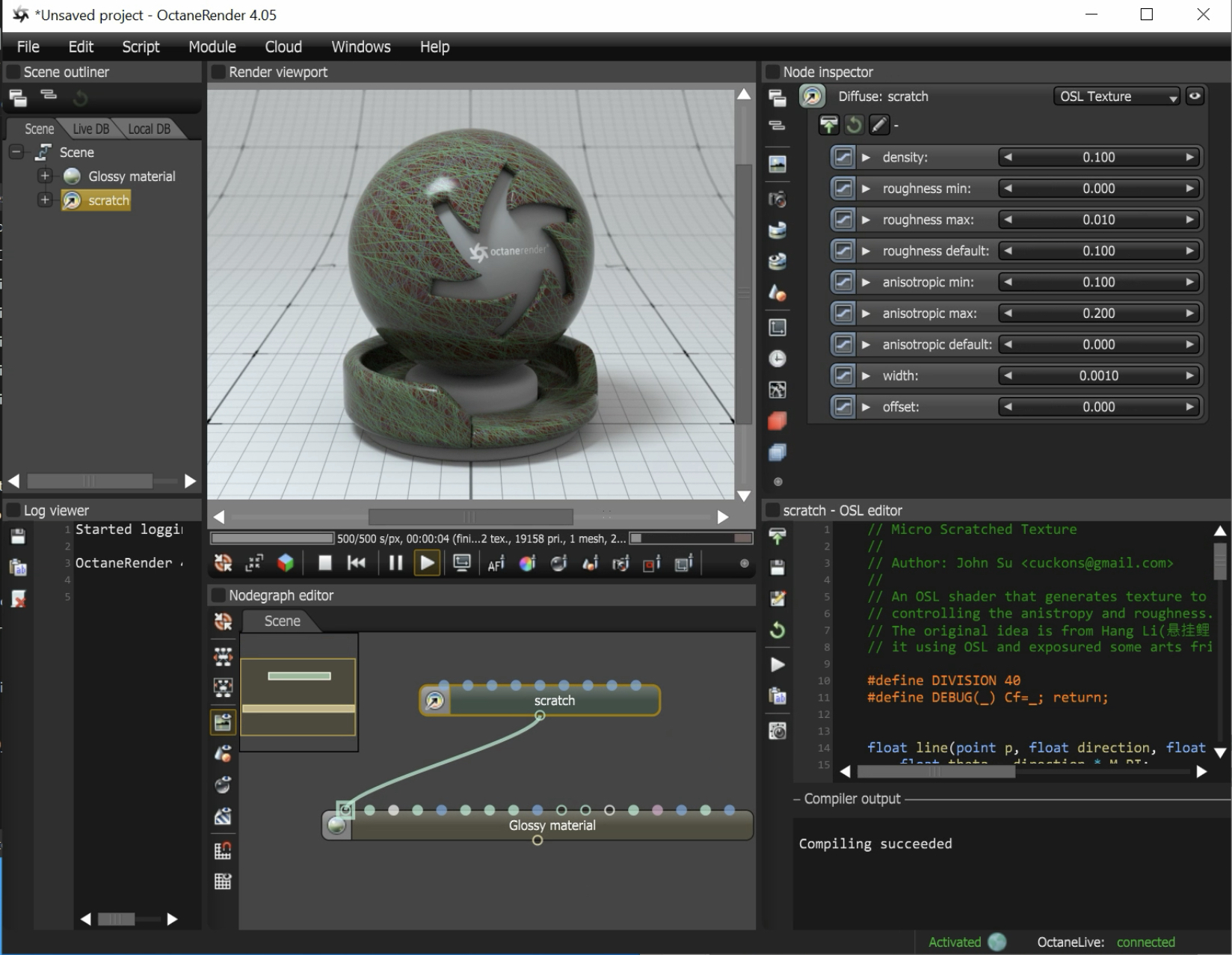Click the blue stacked layers icon in Node inspector
Viewport: 1232px width, 955px height.
point(777,452)
